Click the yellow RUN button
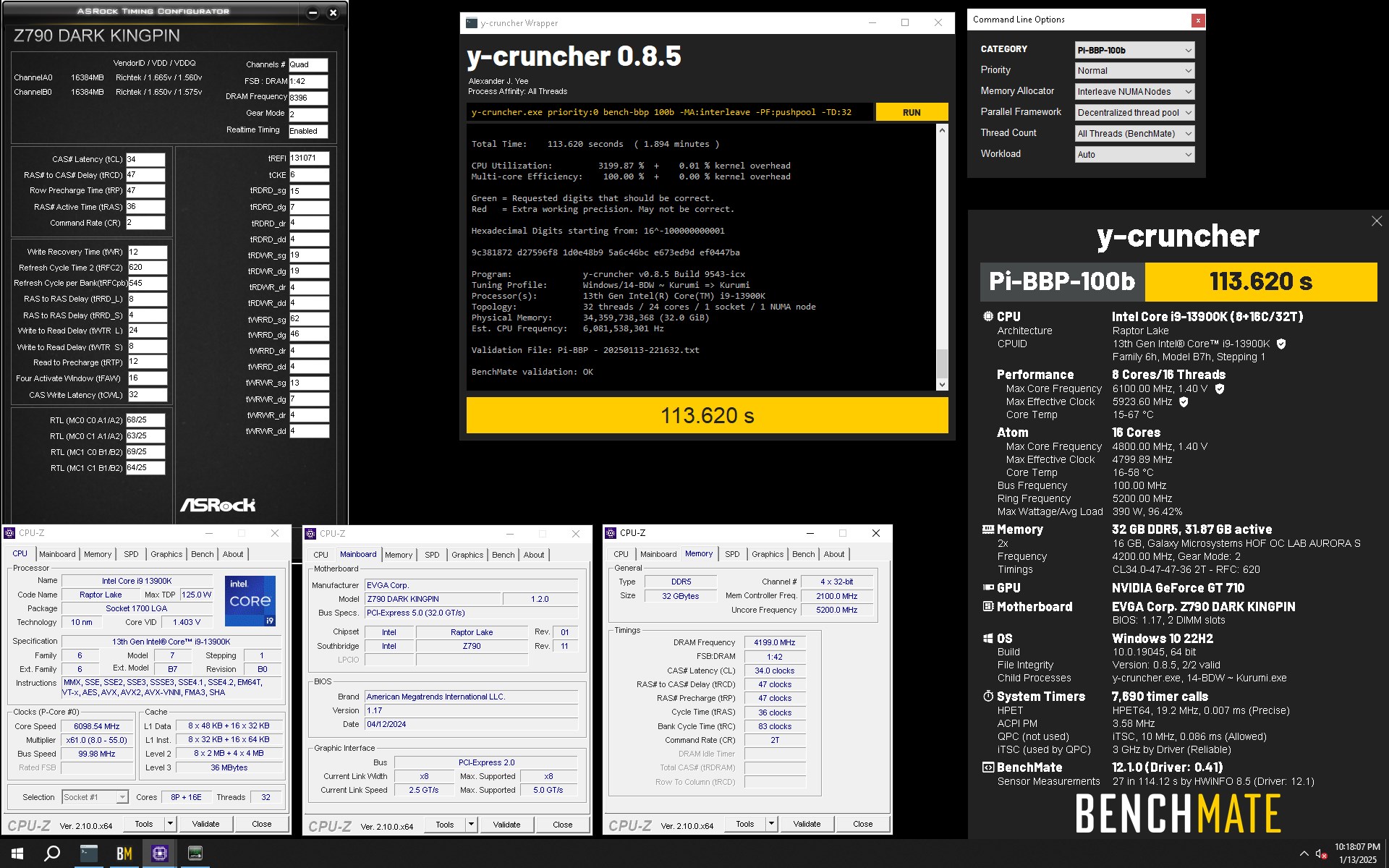Image resolution: width=1389 pixels, height=868 pixels. click(912, 112)
